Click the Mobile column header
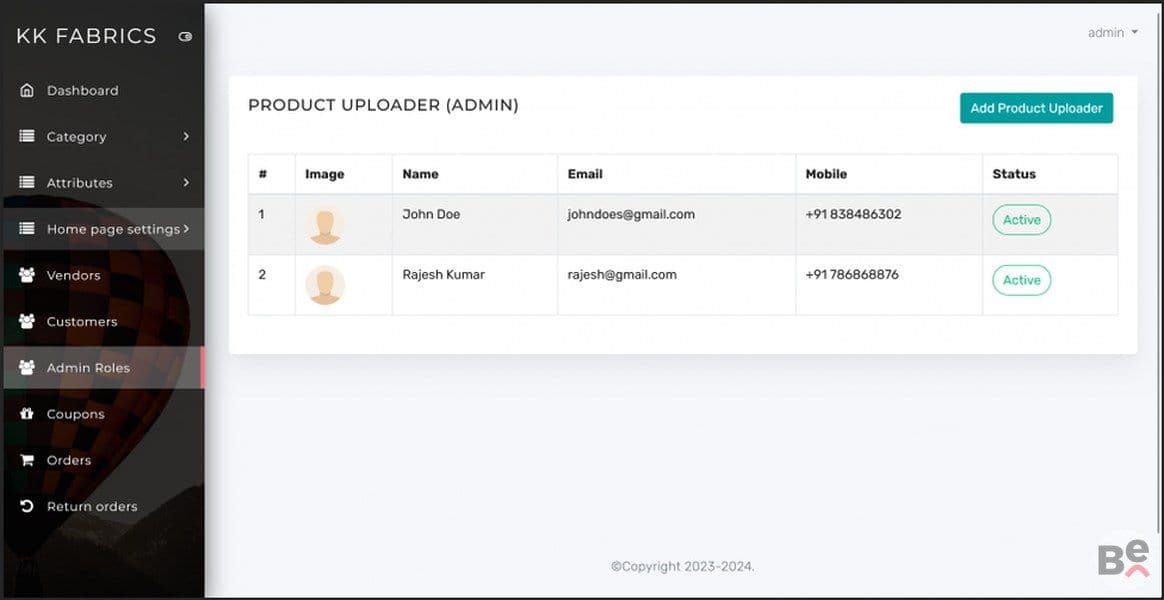The width and height of the screenshot is (1164, 600). click(x=826, y=175)
